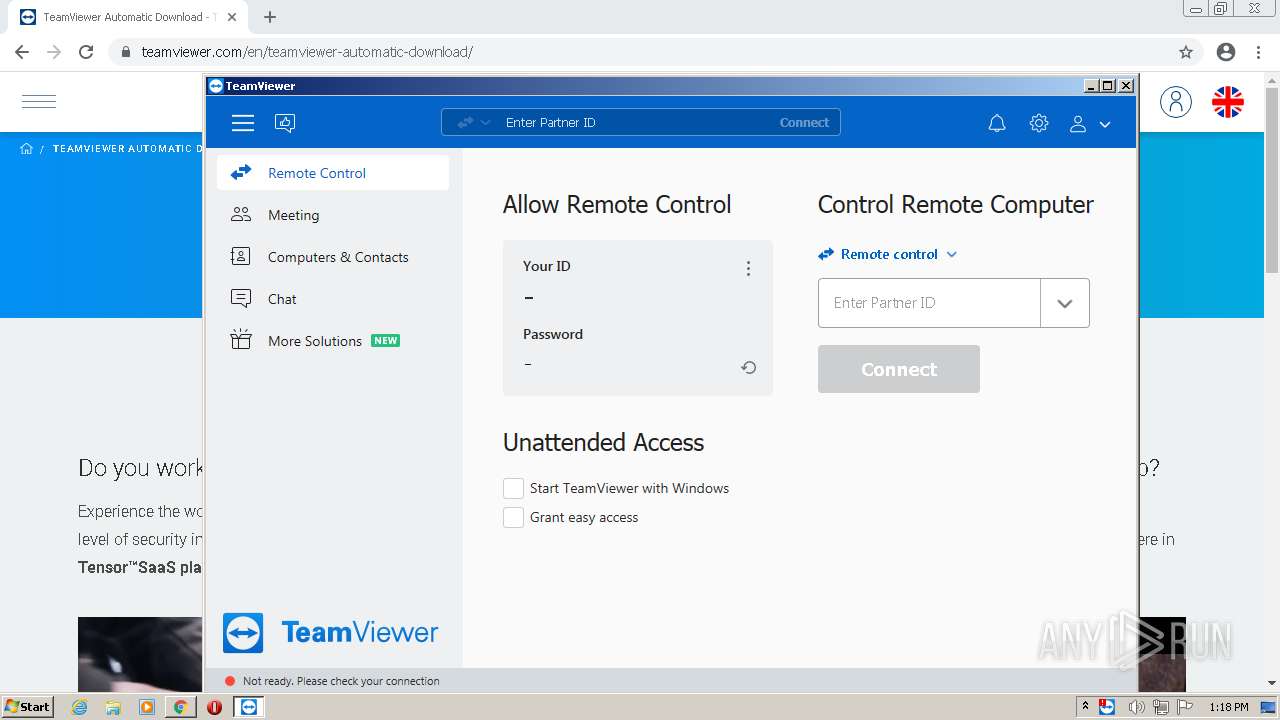Viewport: 1280px width, 720px height.
Task: Open the TeamViewer hamburger menu
Action: pyautogui.click(x=243, y=123)
